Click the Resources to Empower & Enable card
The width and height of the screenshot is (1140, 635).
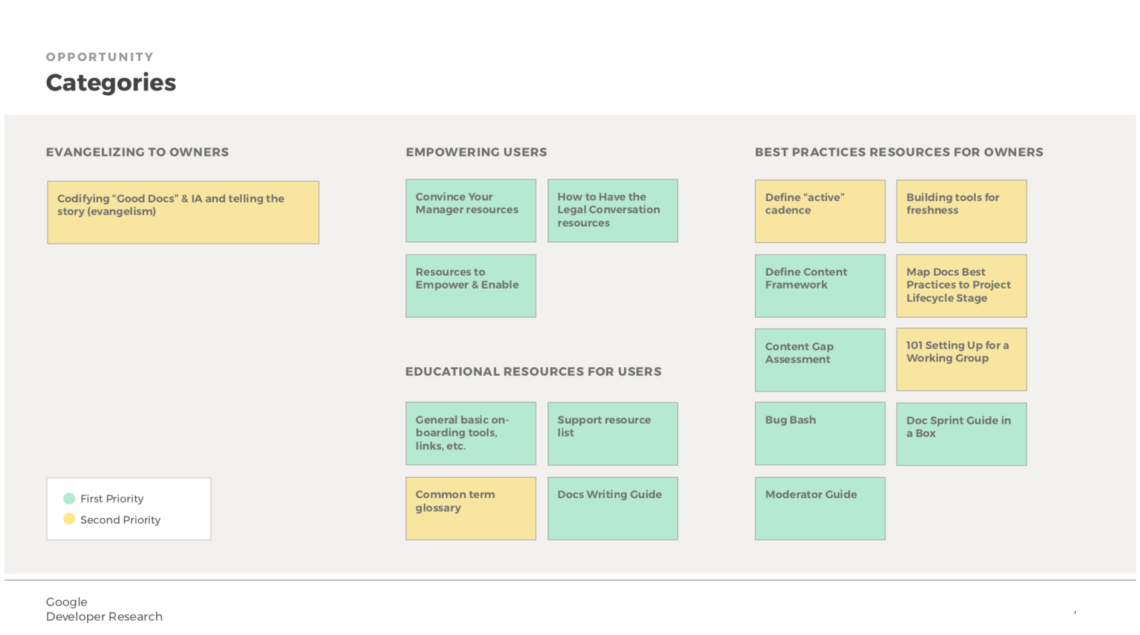470,286
